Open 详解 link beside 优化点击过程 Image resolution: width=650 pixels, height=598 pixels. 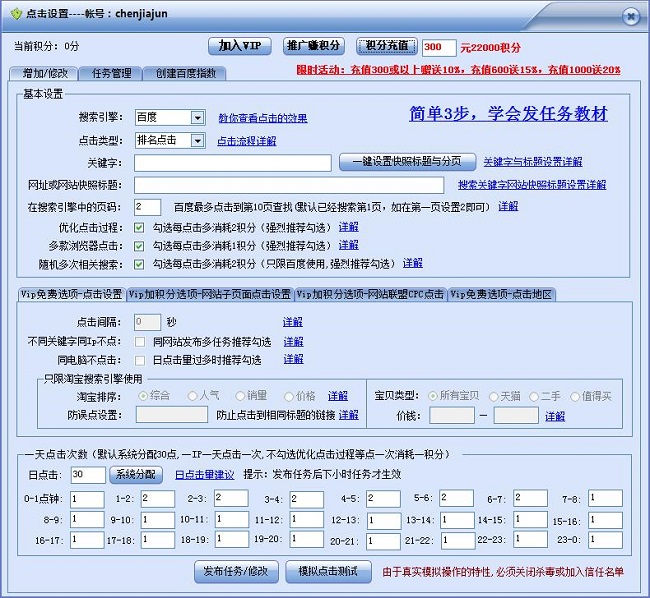[x=349, y=227]
